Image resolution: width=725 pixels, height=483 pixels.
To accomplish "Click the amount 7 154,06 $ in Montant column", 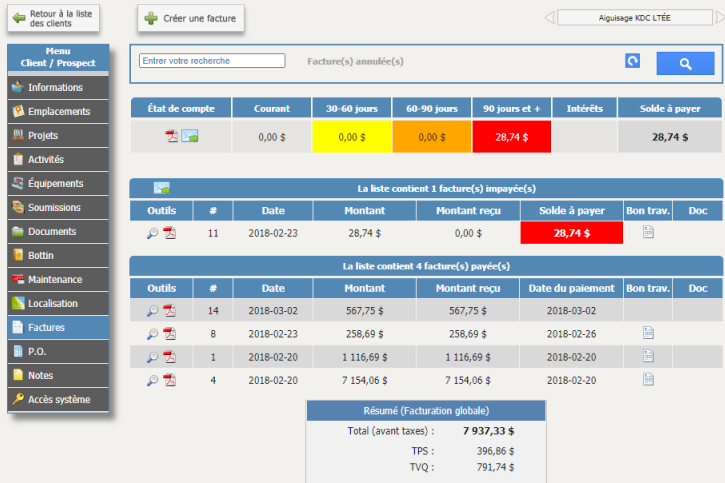I will [364, 380].
